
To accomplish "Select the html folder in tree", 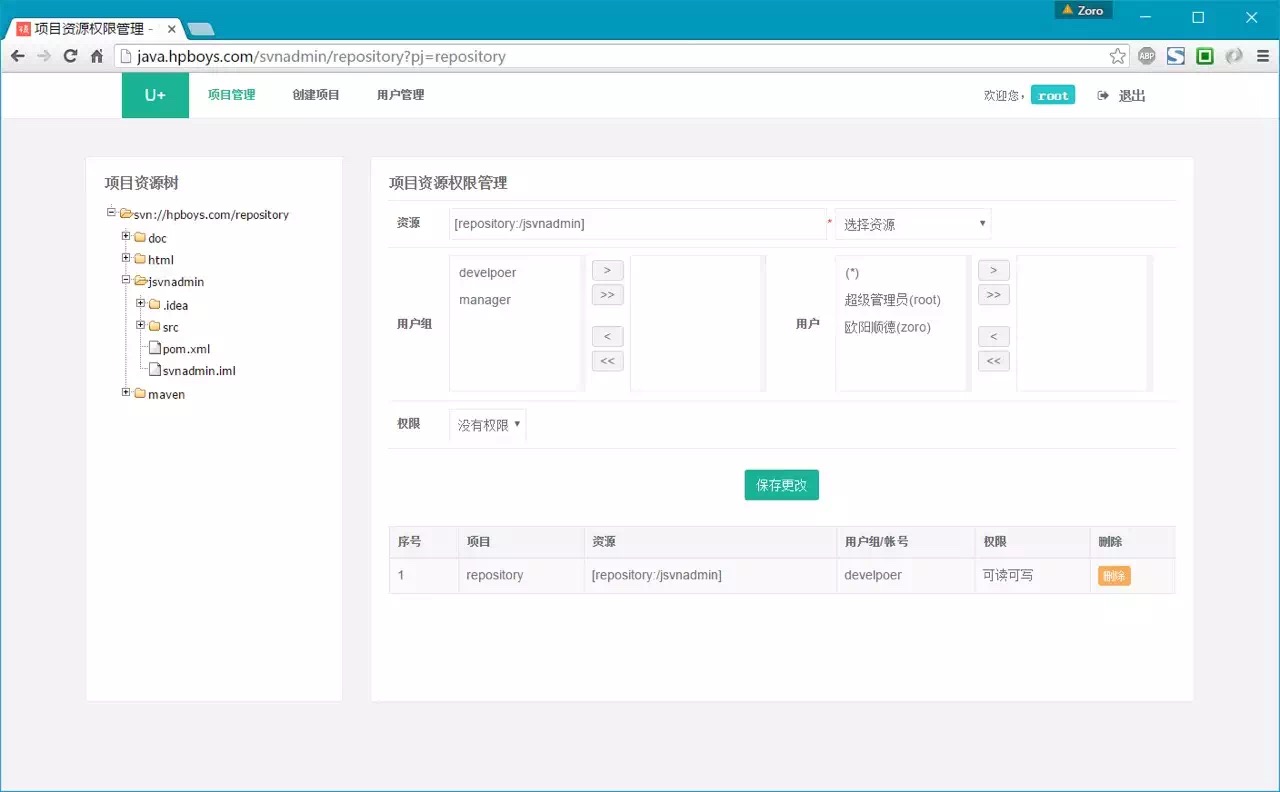I will (x=160, y=260).
